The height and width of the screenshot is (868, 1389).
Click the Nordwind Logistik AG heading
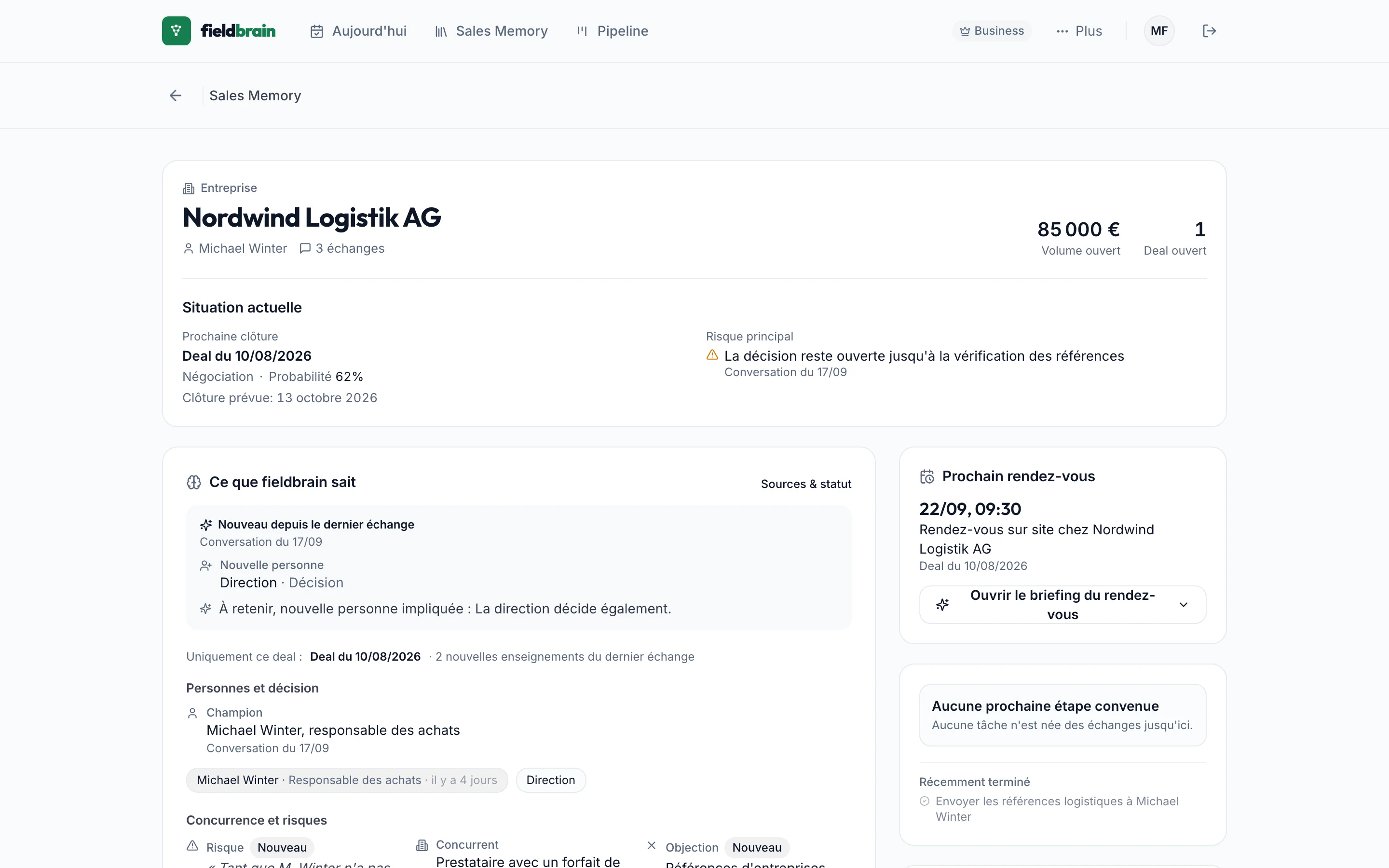(312, 218)
